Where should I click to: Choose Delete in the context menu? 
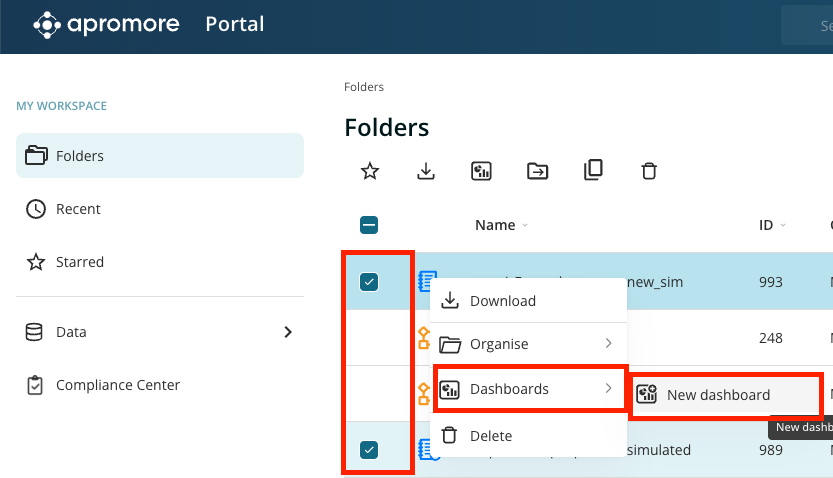[x=490, y=435]
